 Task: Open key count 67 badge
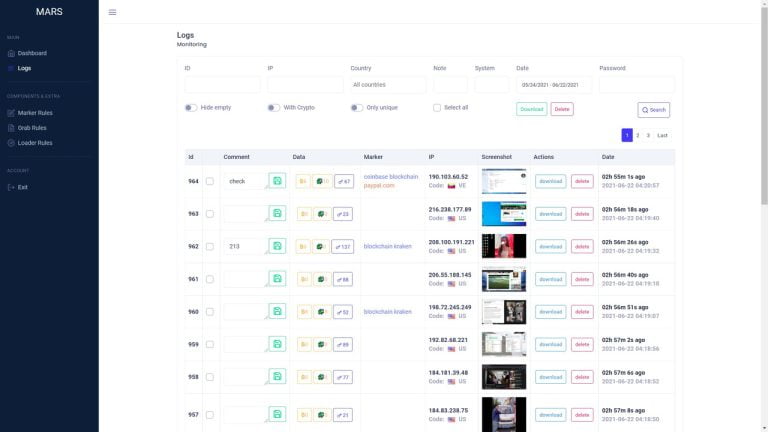point(344,181)
